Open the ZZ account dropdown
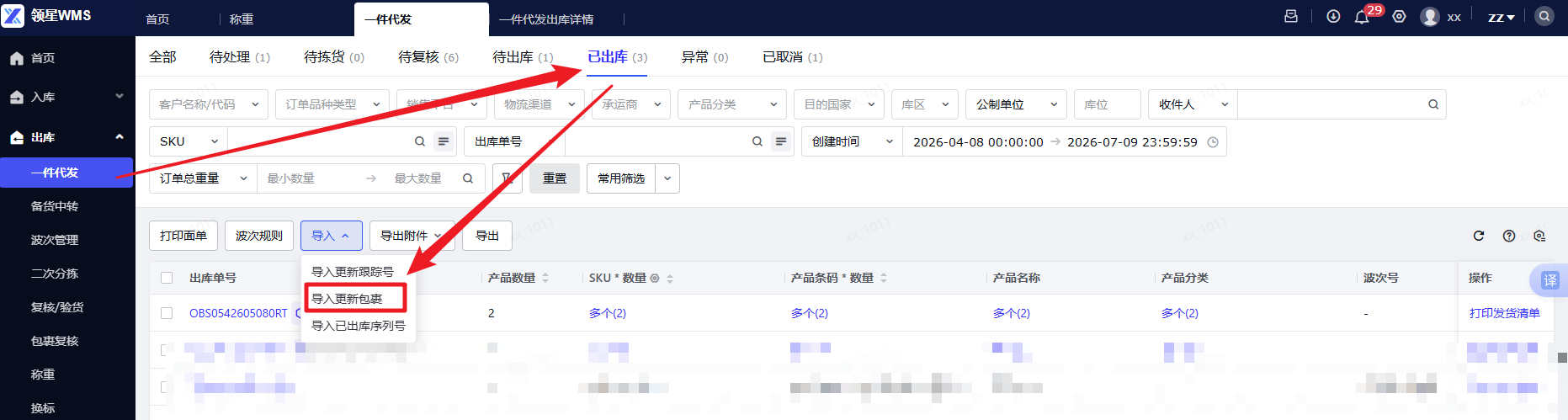 [x=1502, y=17]
